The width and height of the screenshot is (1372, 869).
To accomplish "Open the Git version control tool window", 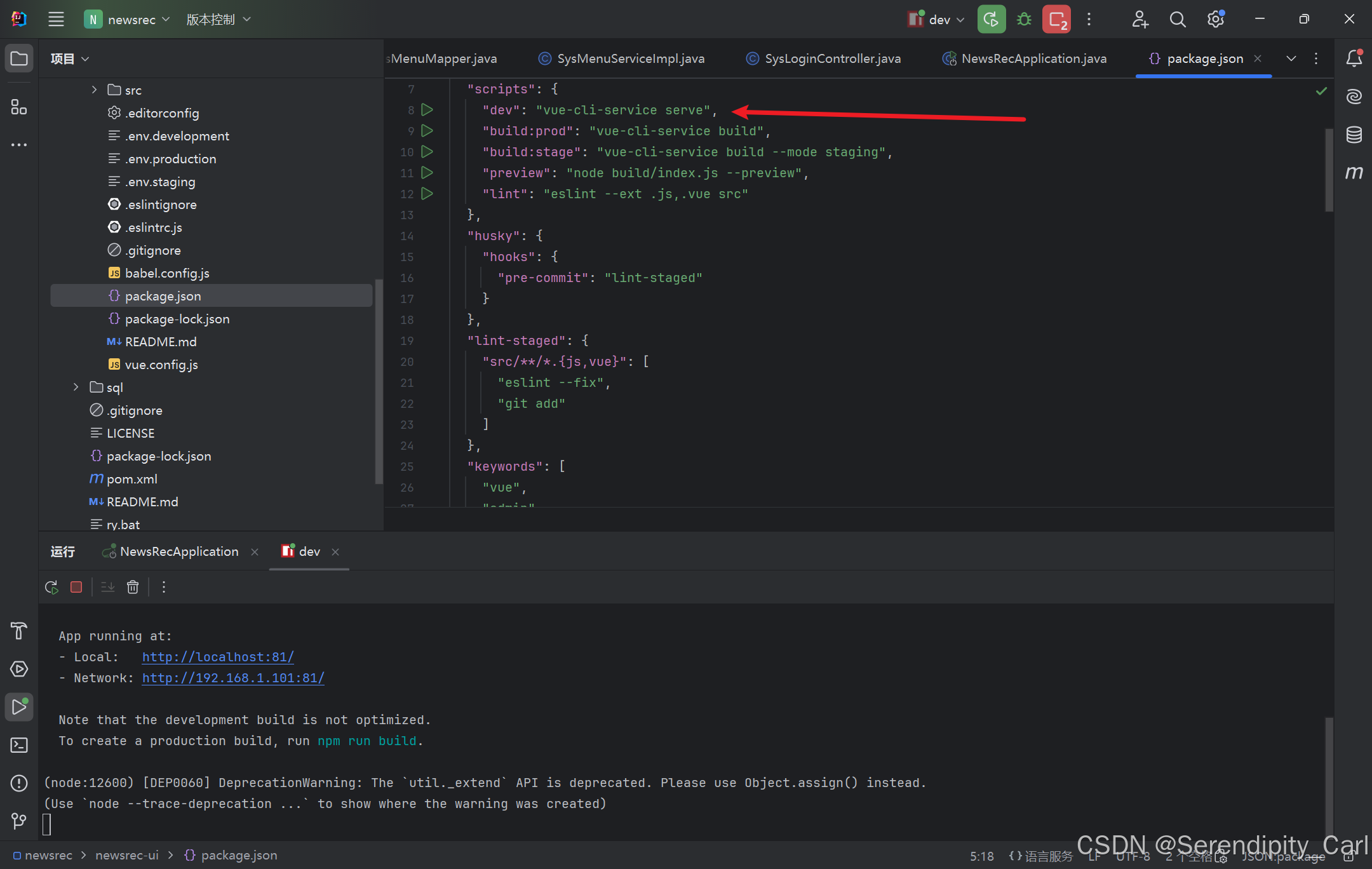I will click(19, 821).
